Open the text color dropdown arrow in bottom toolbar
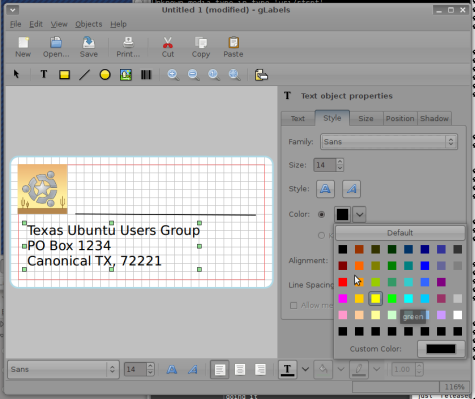Screen dimensions: 475x399 305,369
